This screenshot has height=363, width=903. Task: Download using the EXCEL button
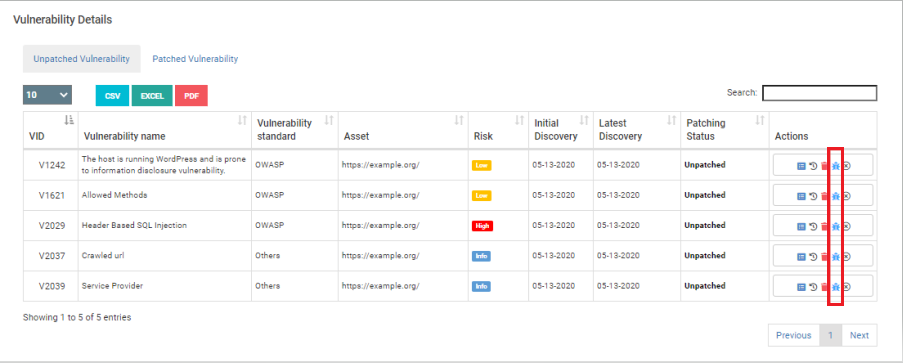152,96
